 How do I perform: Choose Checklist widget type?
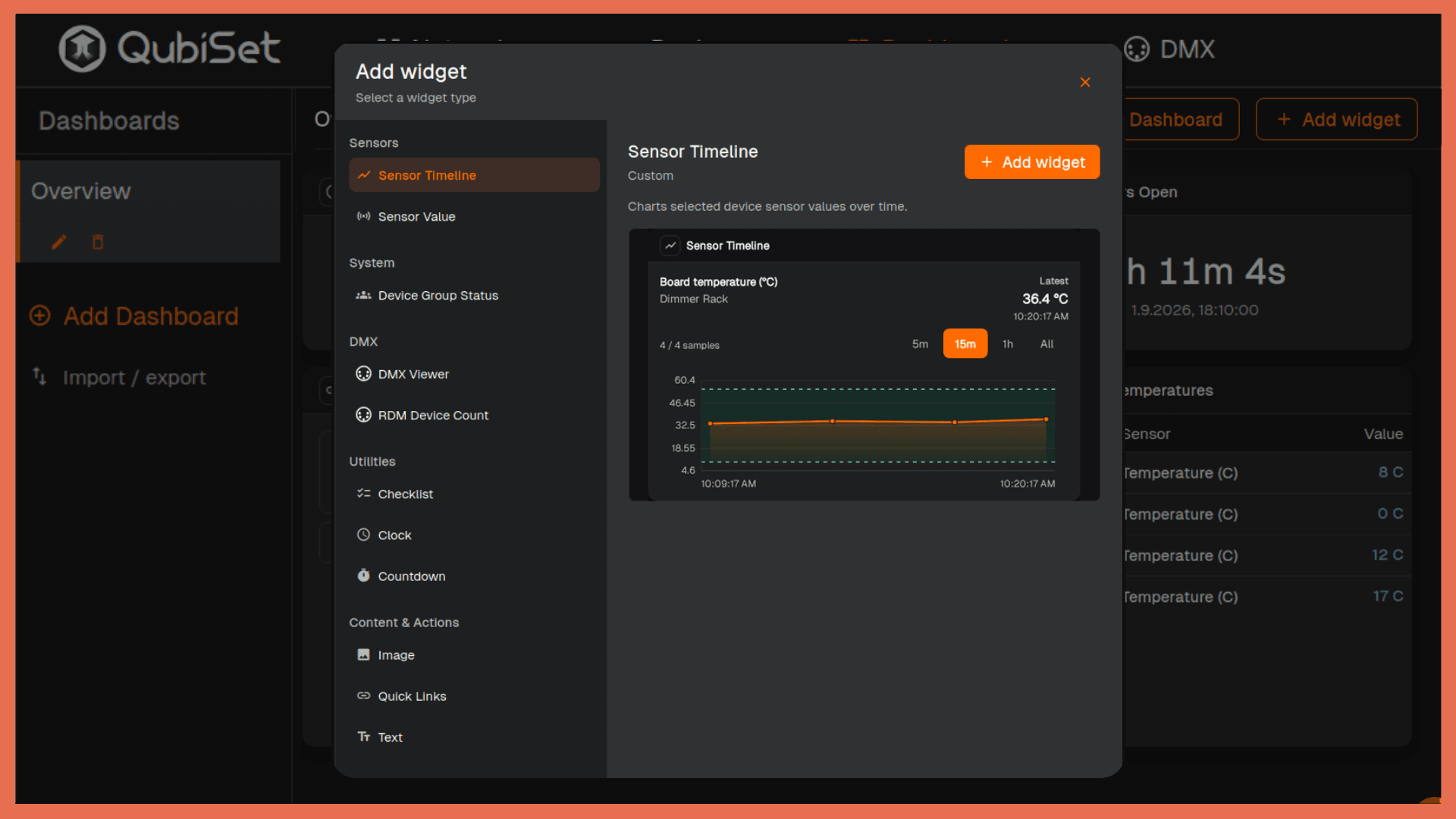click(474, 494)
